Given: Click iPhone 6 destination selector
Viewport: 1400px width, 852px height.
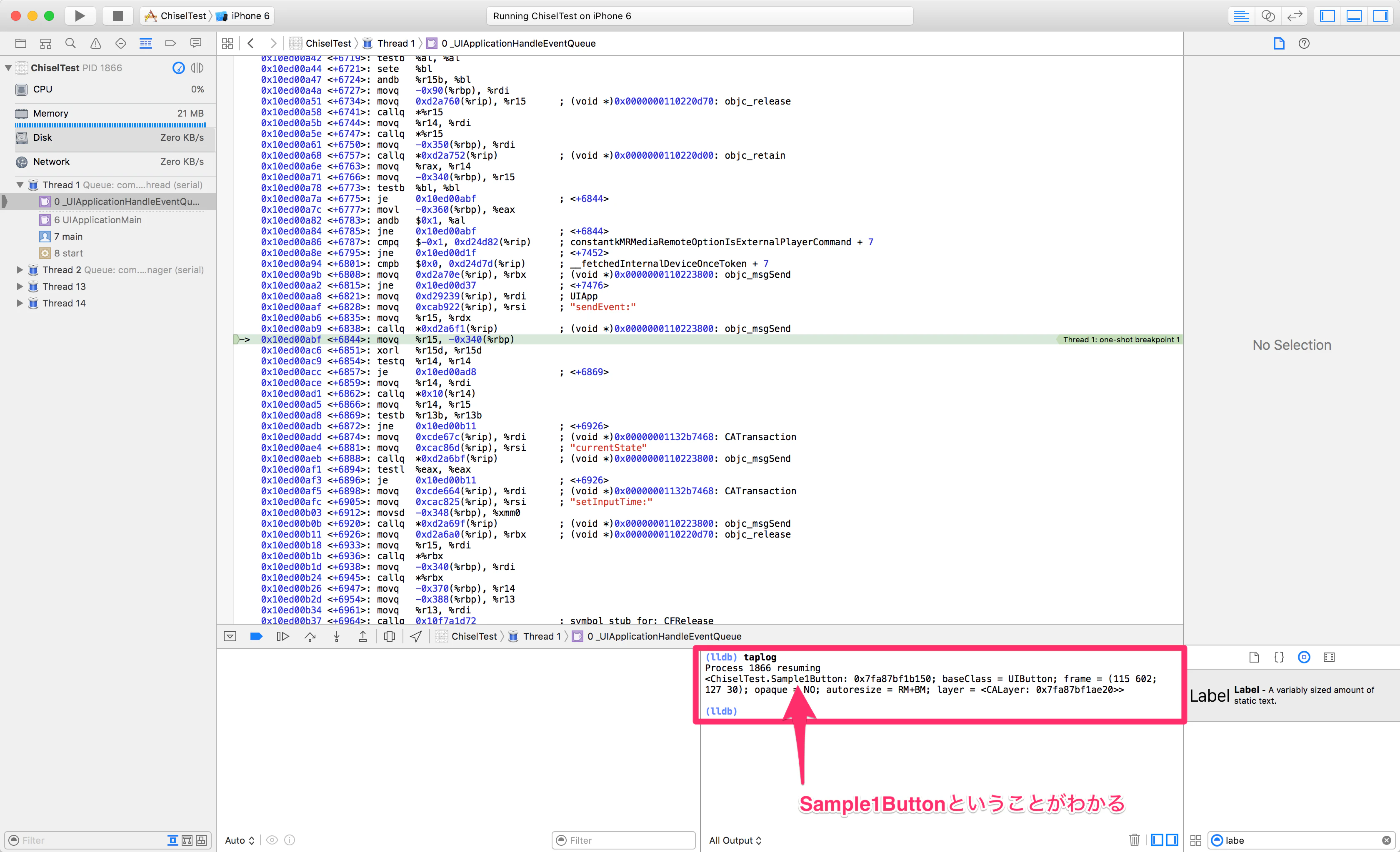Looking at the screenshot, I should (x=243, y=16).
